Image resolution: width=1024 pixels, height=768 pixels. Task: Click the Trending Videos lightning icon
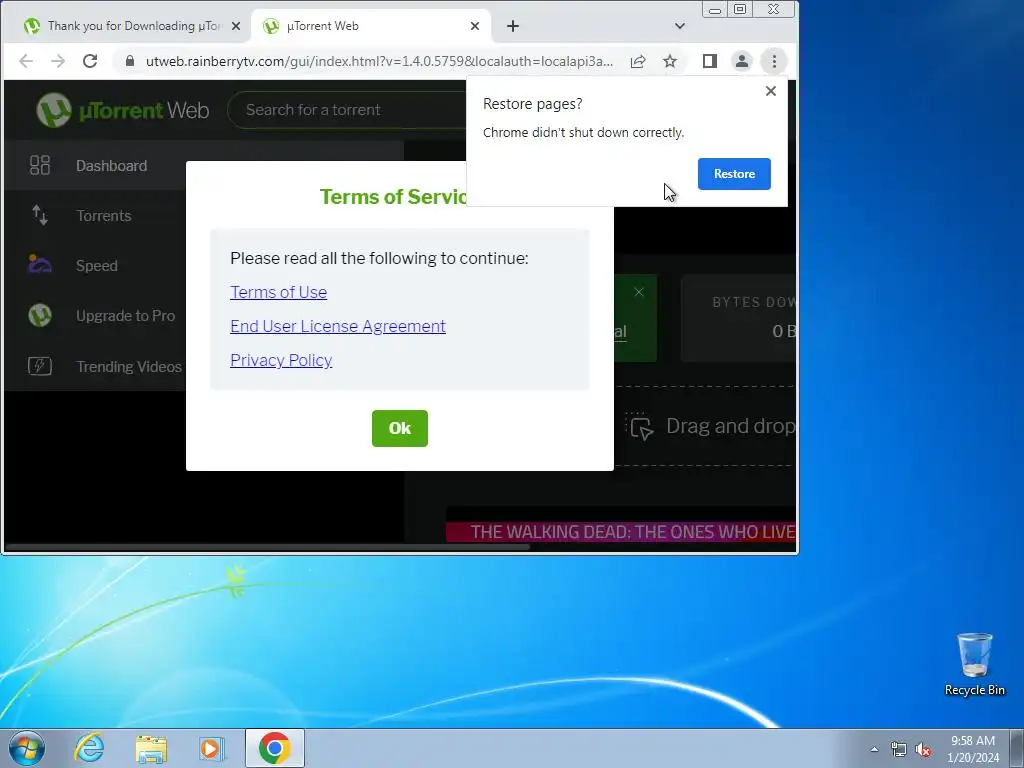pos(40,366)
